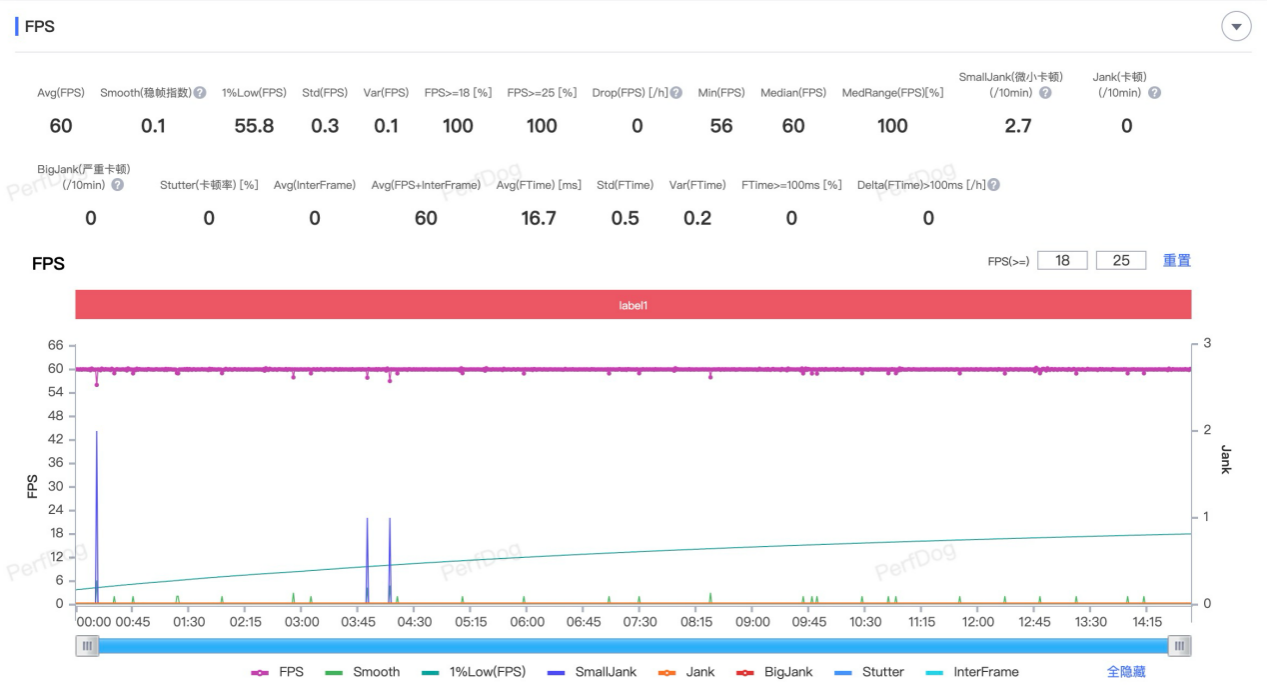Click help icon beside Smooth(稳帧指数)
The height and width of the screenshot is (685, 1267).
pos(200,93)
